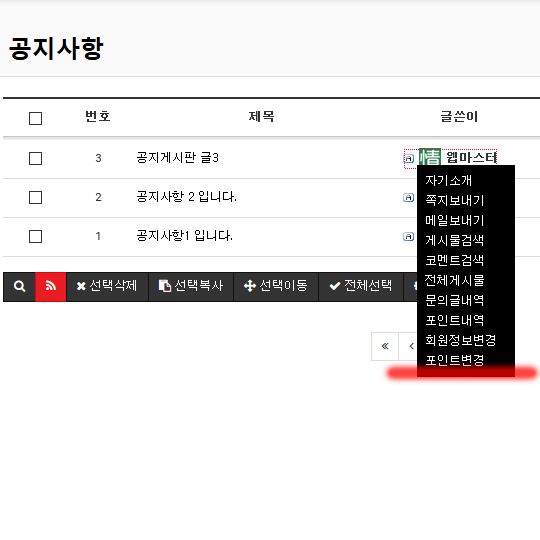Choose 포인트내역 from the user menu
This screenshot has width=540, height=540.
[455, 320]
